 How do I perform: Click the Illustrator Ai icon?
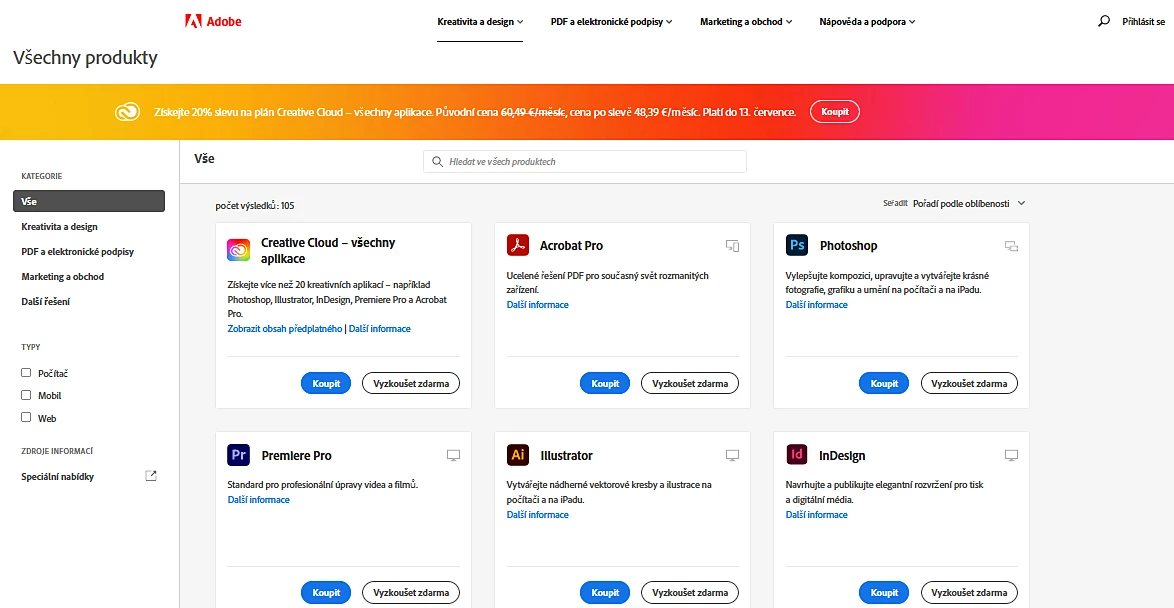click(517, 455)
